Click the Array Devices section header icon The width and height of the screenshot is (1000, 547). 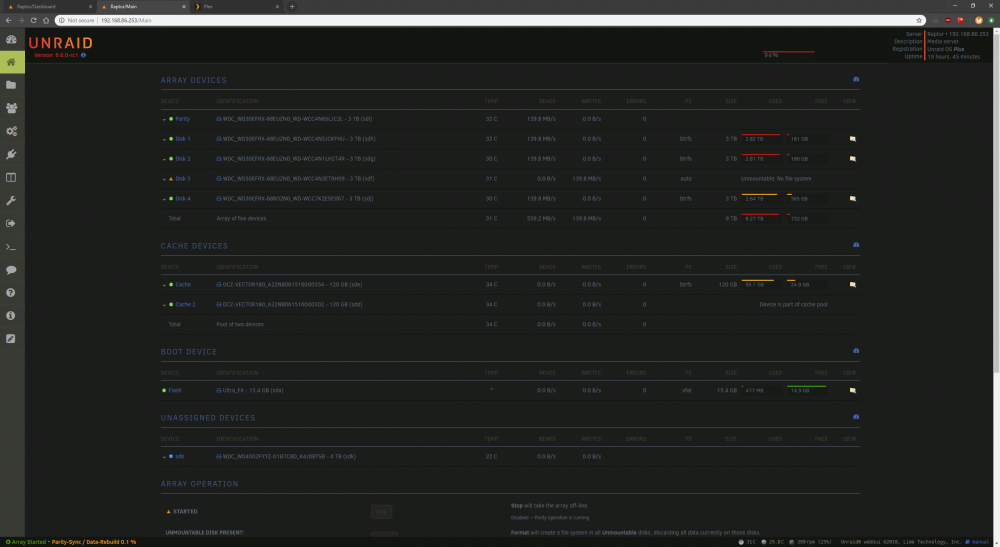point(856,79)
